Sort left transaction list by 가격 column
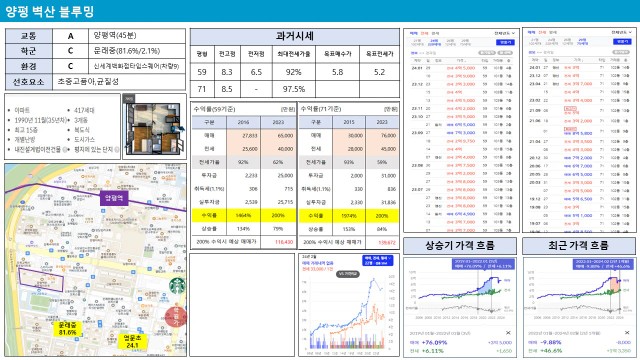Viewport: 640px width, 360px height. coord(461,60)
